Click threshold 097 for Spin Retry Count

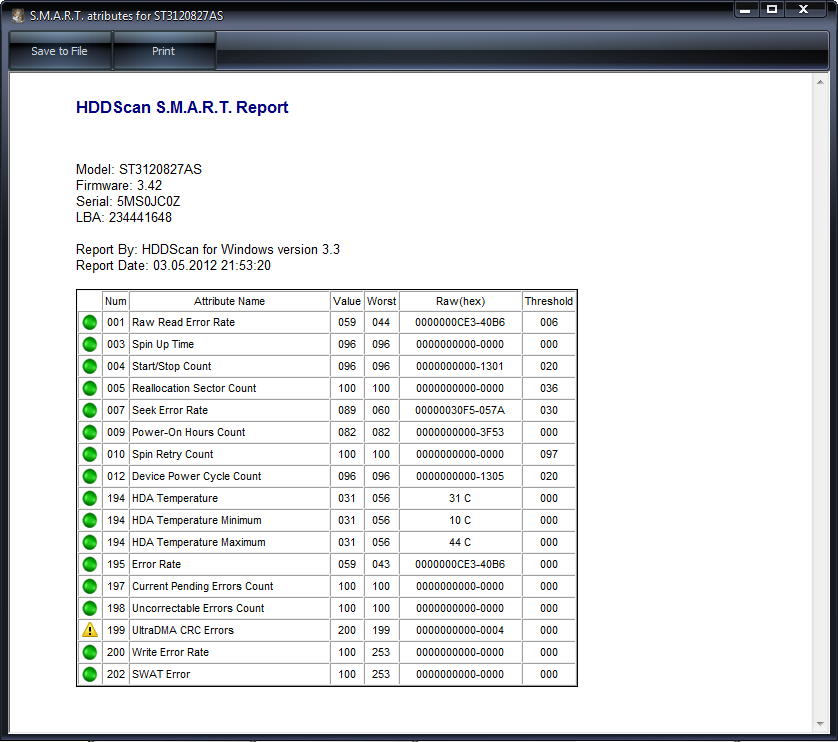(549, 454)
